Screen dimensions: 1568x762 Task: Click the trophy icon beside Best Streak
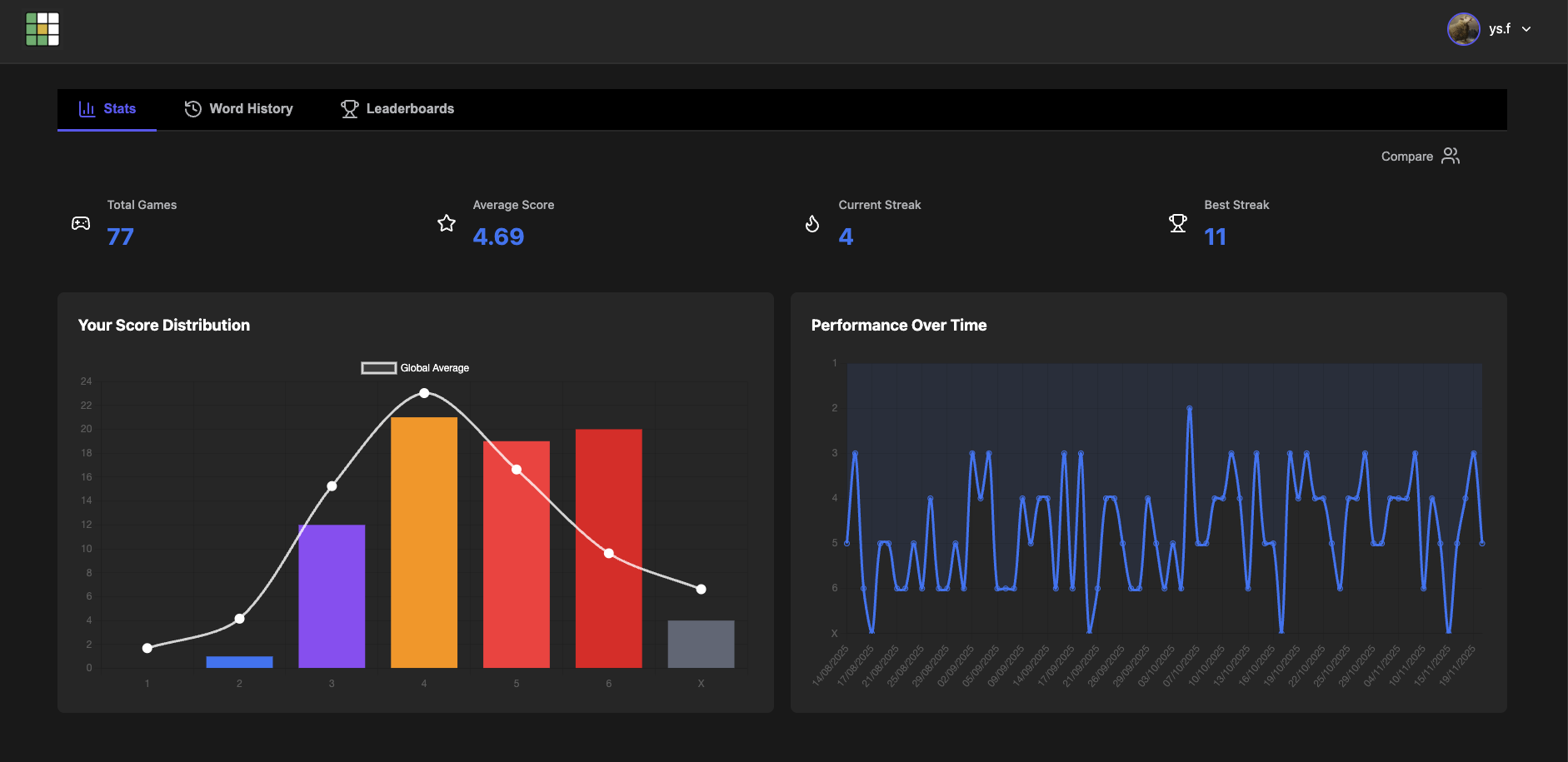click(1178, 223)
